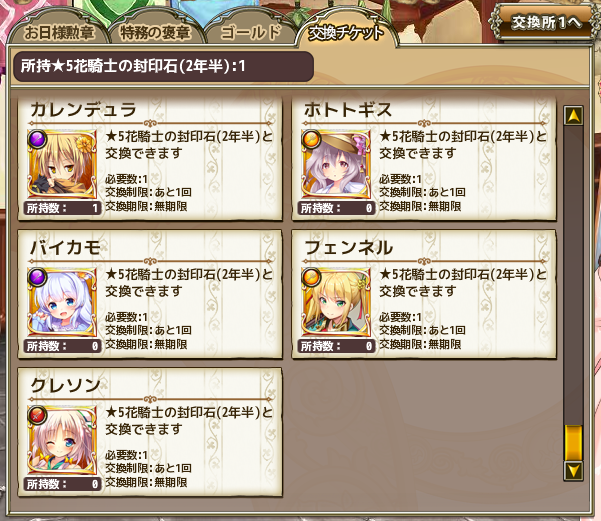Viewport: 601px width, 521px height.
Task: Go to 交換所1へ button
Action: pyautogui.click(x=546, y=22)
